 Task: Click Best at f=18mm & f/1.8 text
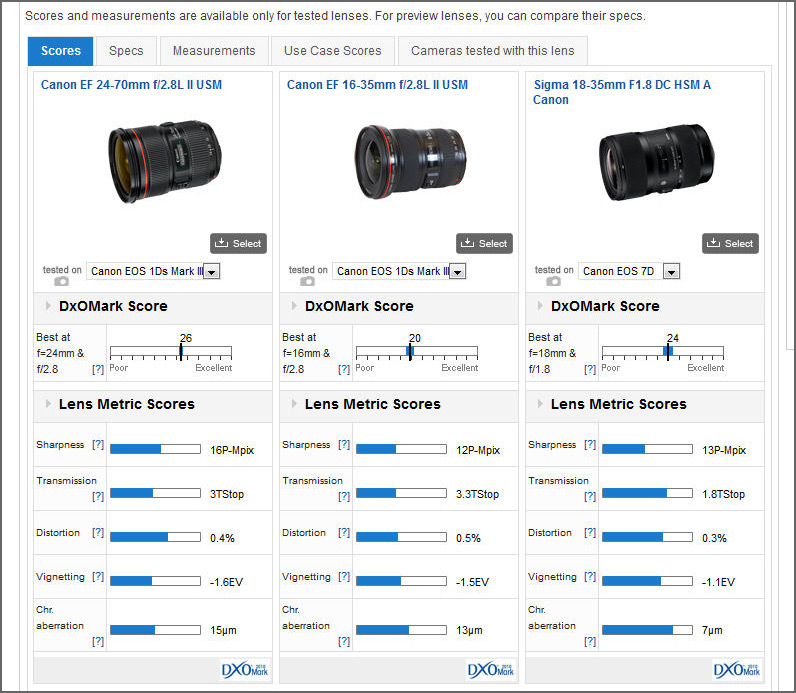(x=552, y=353)
